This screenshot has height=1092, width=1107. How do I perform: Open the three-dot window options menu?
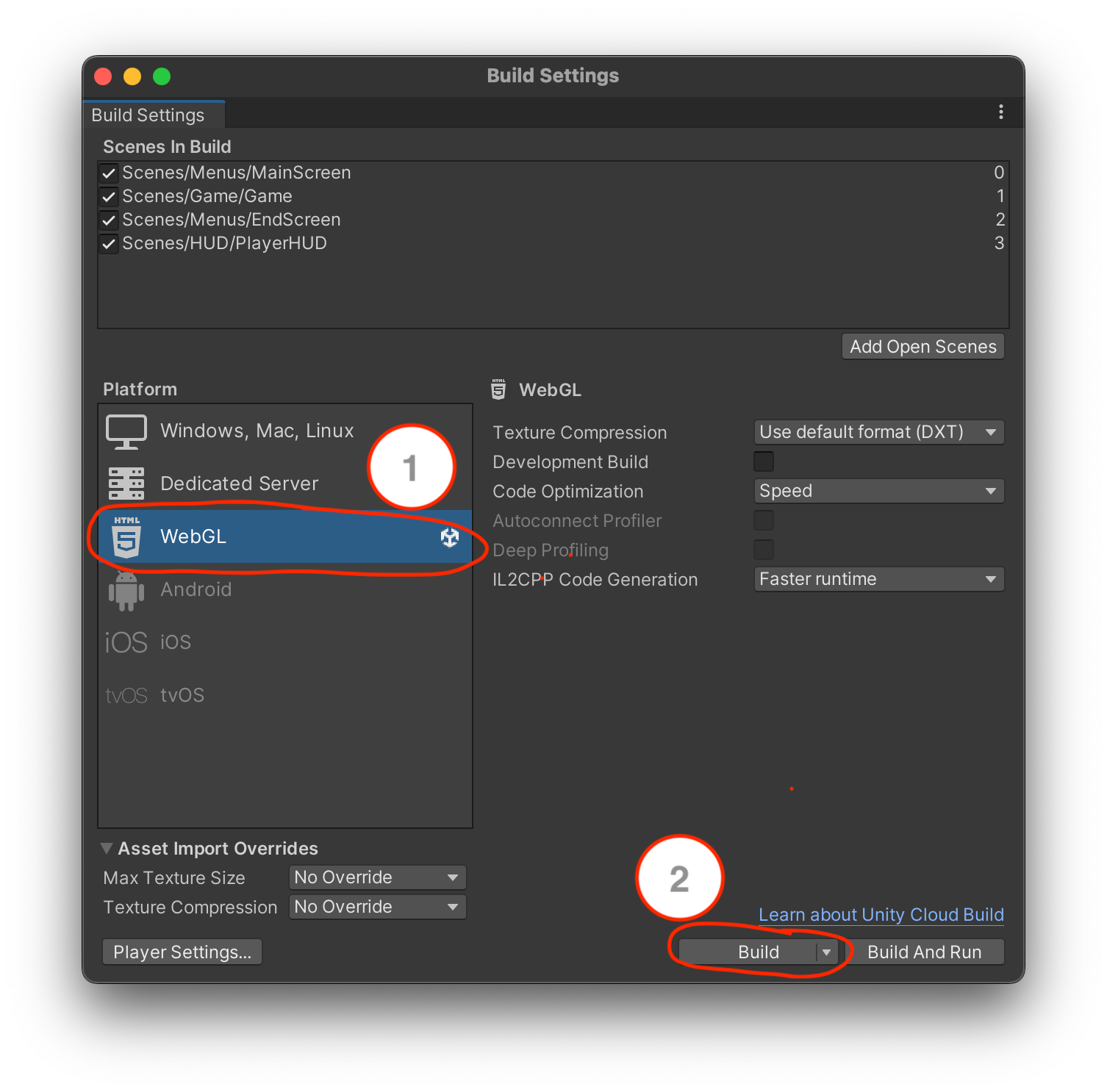point(1001,112)
